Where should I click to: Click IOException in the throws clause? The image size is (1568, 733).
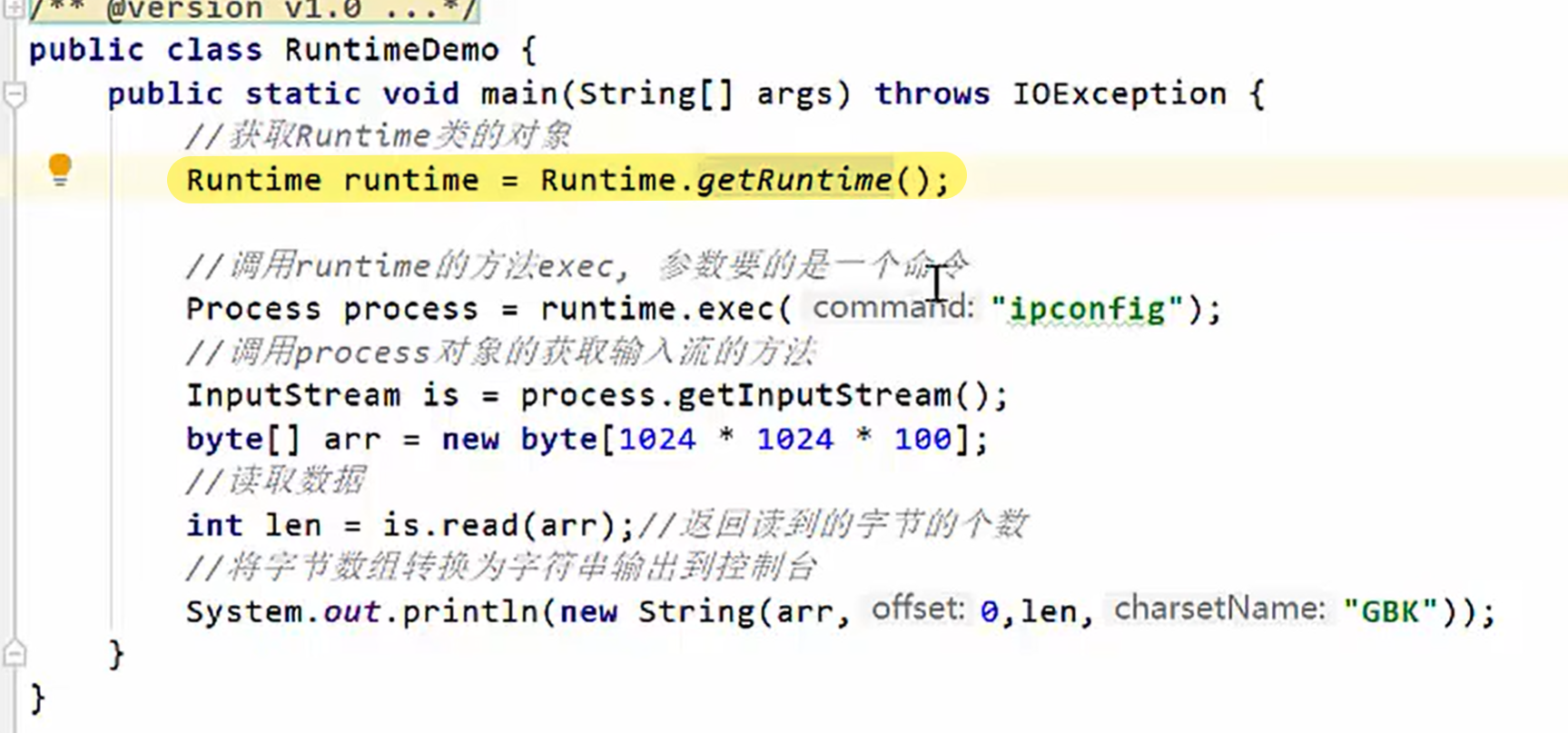point(1119,94)
